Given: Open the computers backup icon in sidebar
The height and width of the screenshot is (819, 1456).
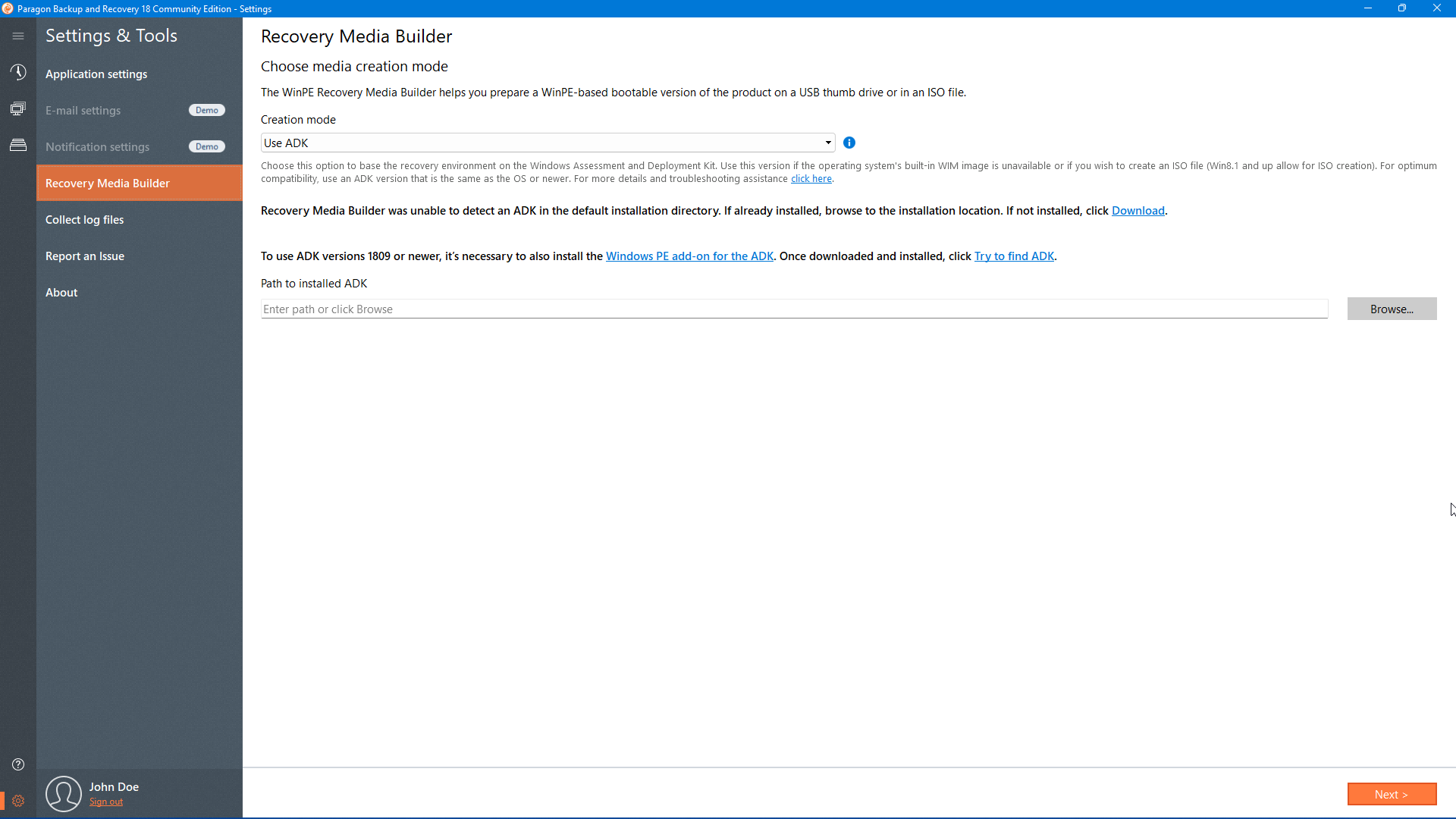Looking at the screenshot, I should [18, 108].
